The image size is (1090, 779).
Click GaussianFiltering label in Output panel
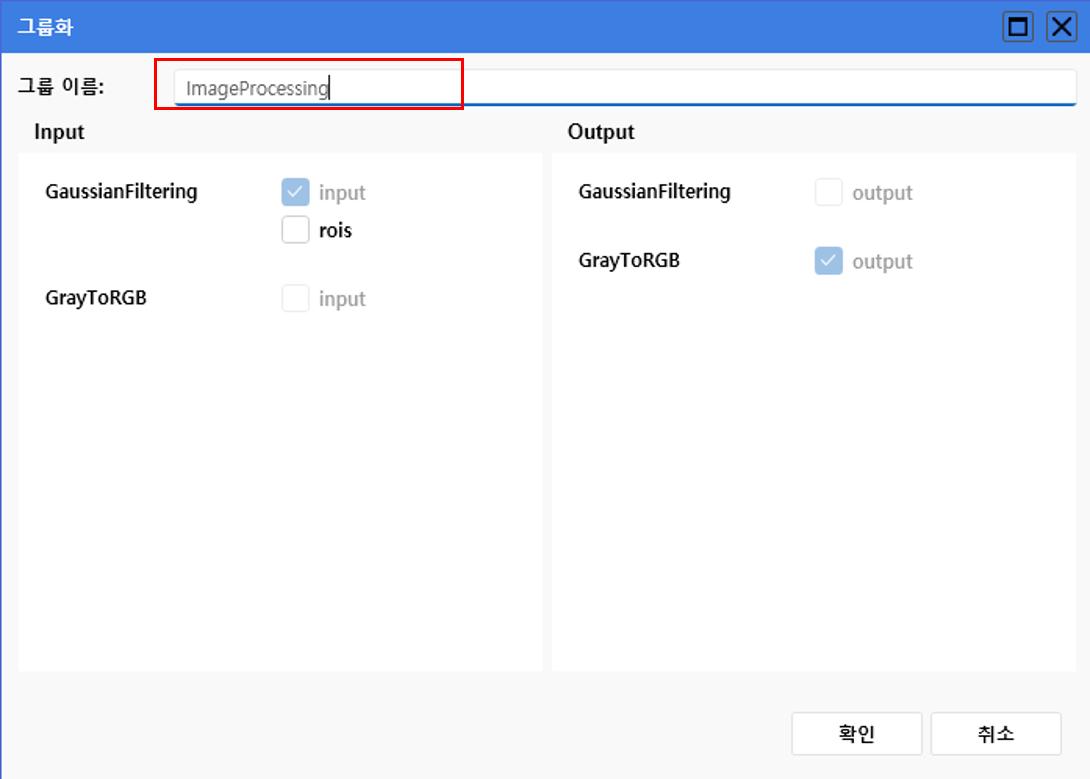(654, 191)
